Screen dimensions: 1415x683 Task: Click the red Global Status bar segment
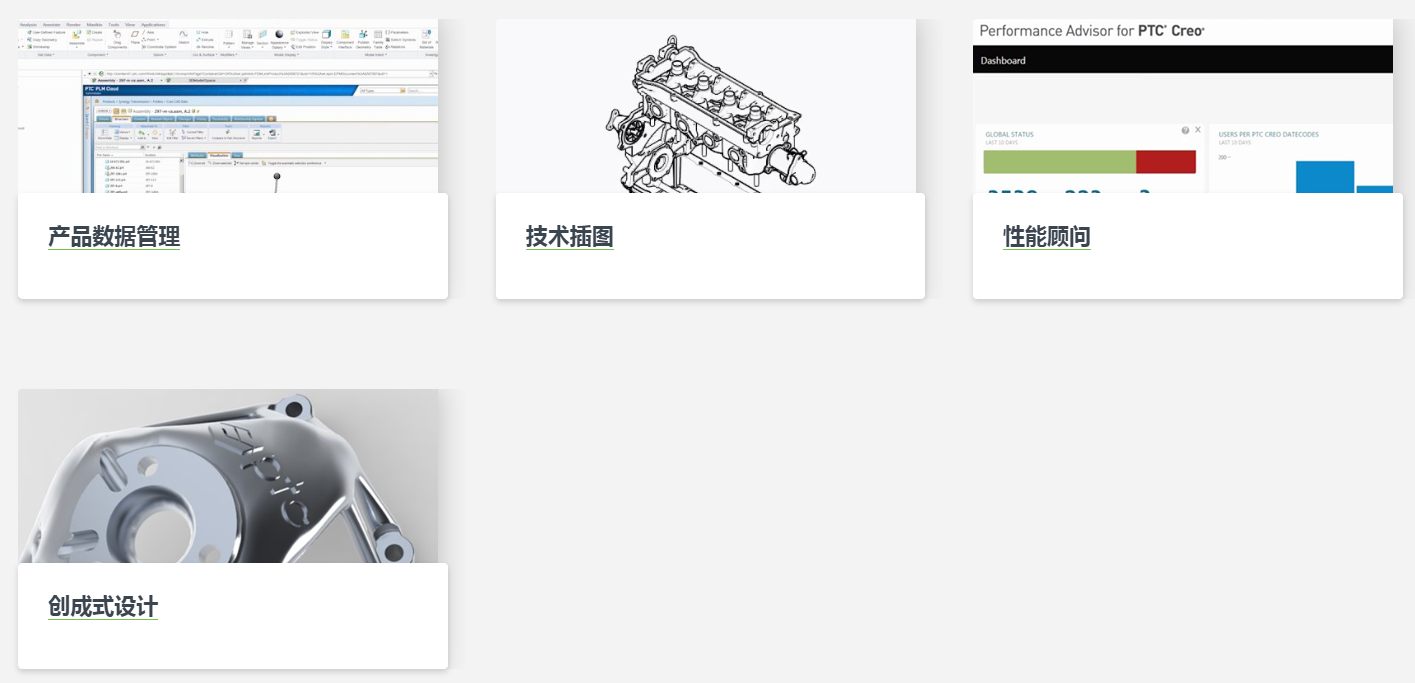(x=1166, y=162)
